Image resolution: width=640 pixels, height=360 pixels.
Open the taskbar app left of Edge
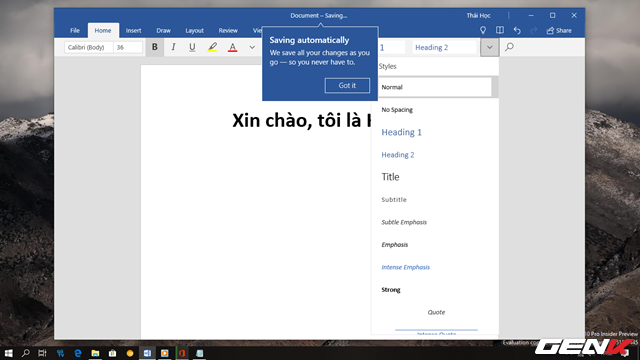click(60, 353)
